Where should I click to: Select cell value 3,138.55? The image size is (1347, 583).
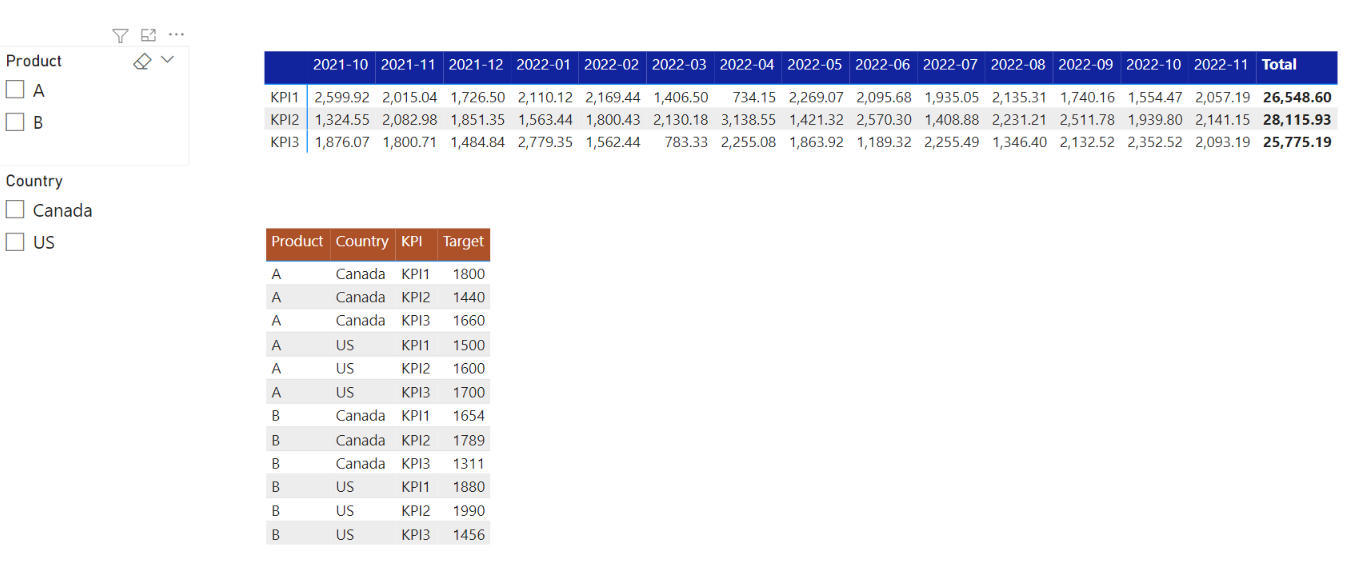[748, 119]
